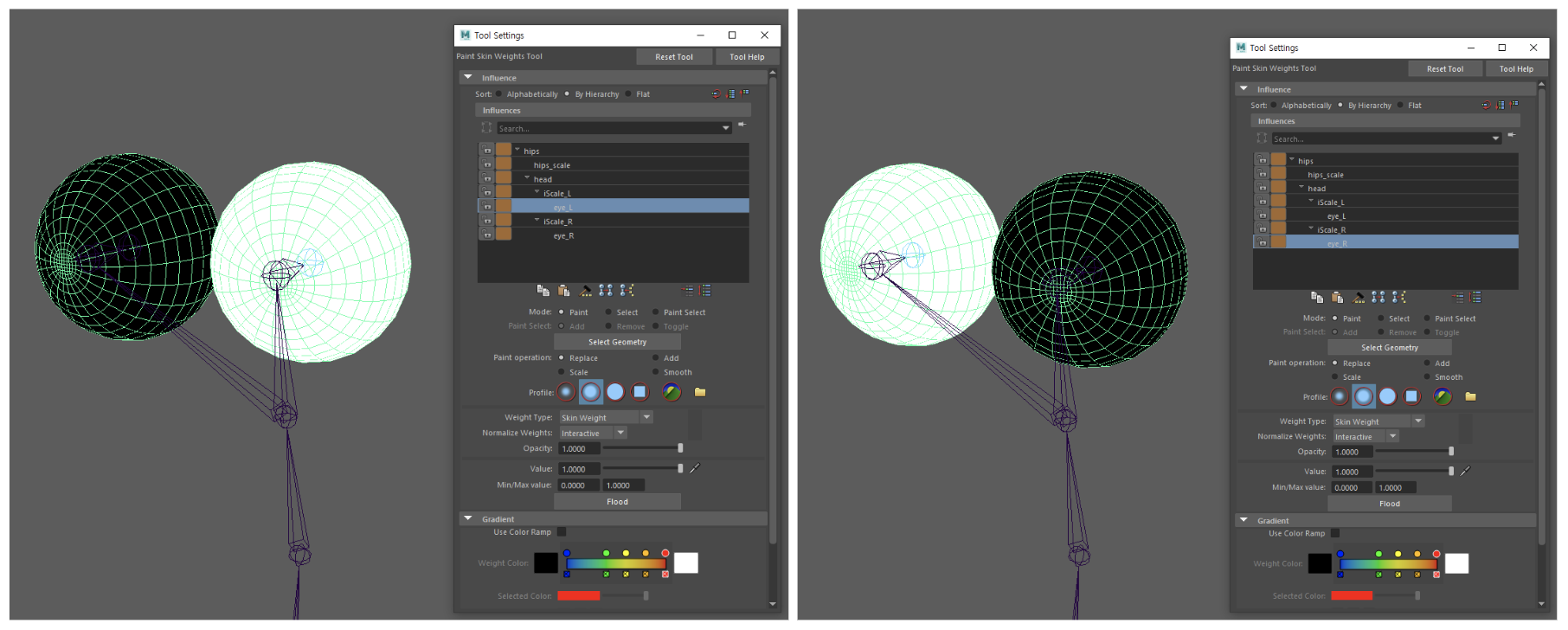The width and height of the screenshot is (1568, 630).
Task: Click hammer weights icon in left Tool Settings
Action: (586, 291)
